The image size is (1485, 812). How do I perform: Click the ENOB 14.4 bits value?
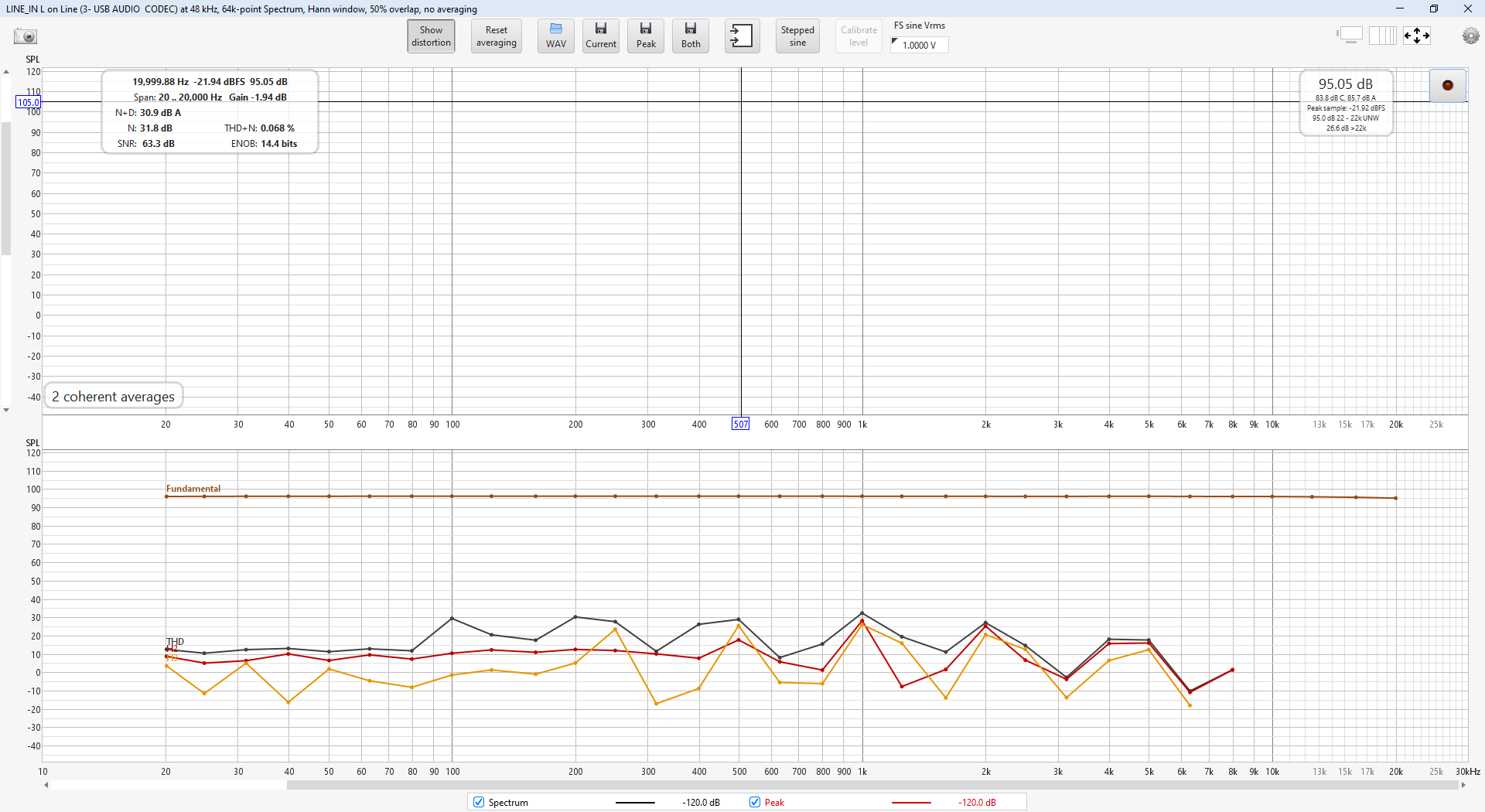coord(279,144)
